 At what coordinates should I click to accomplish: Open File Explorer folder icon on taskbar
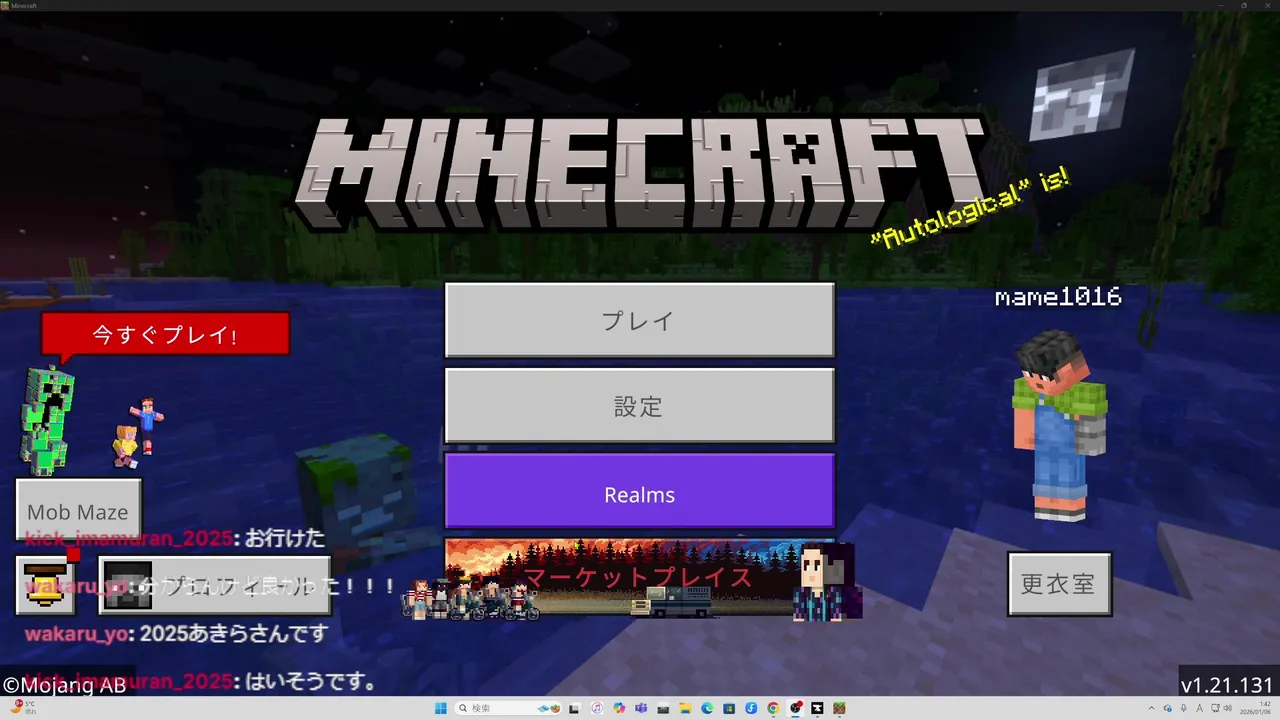[685, 708]
